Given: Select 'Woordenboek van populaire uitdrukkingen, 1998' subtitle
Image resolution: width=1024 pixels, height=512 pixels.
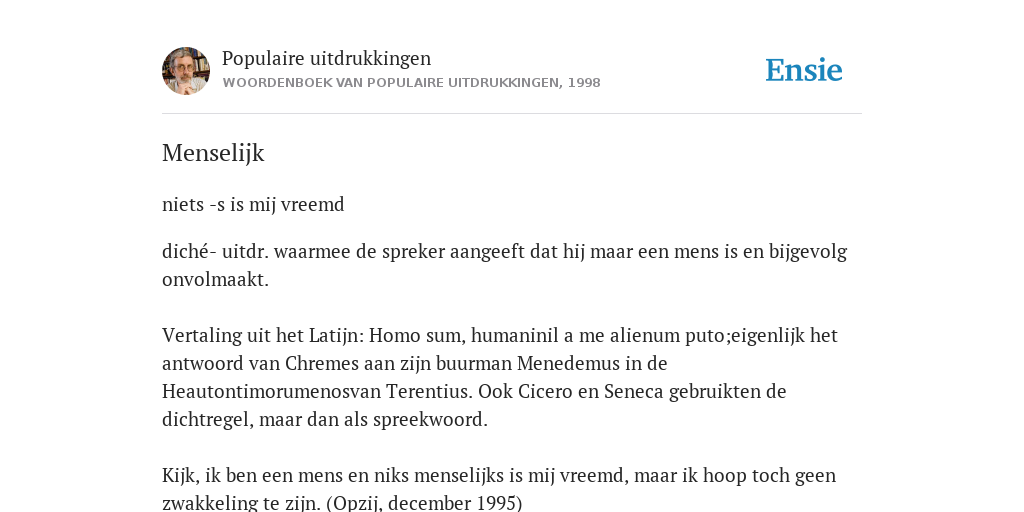Looking at the screenshot, I should click(x=411, y=83).
